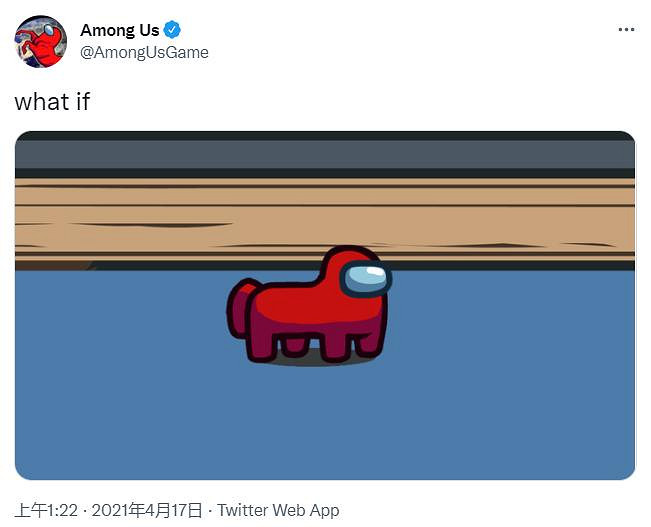Image resolution: width=651 pixels, height=527 pixels.
Task: Click the crewmate's backpack tail
Action: click(238, 307)
